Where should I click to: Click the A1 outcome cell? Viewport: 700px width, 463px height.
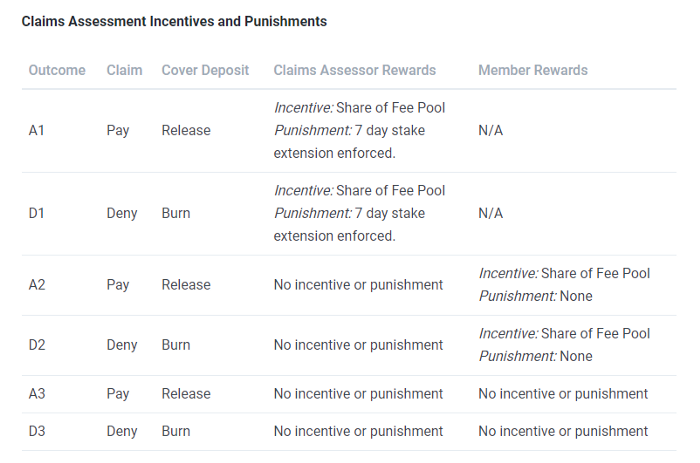click(37, 130)
